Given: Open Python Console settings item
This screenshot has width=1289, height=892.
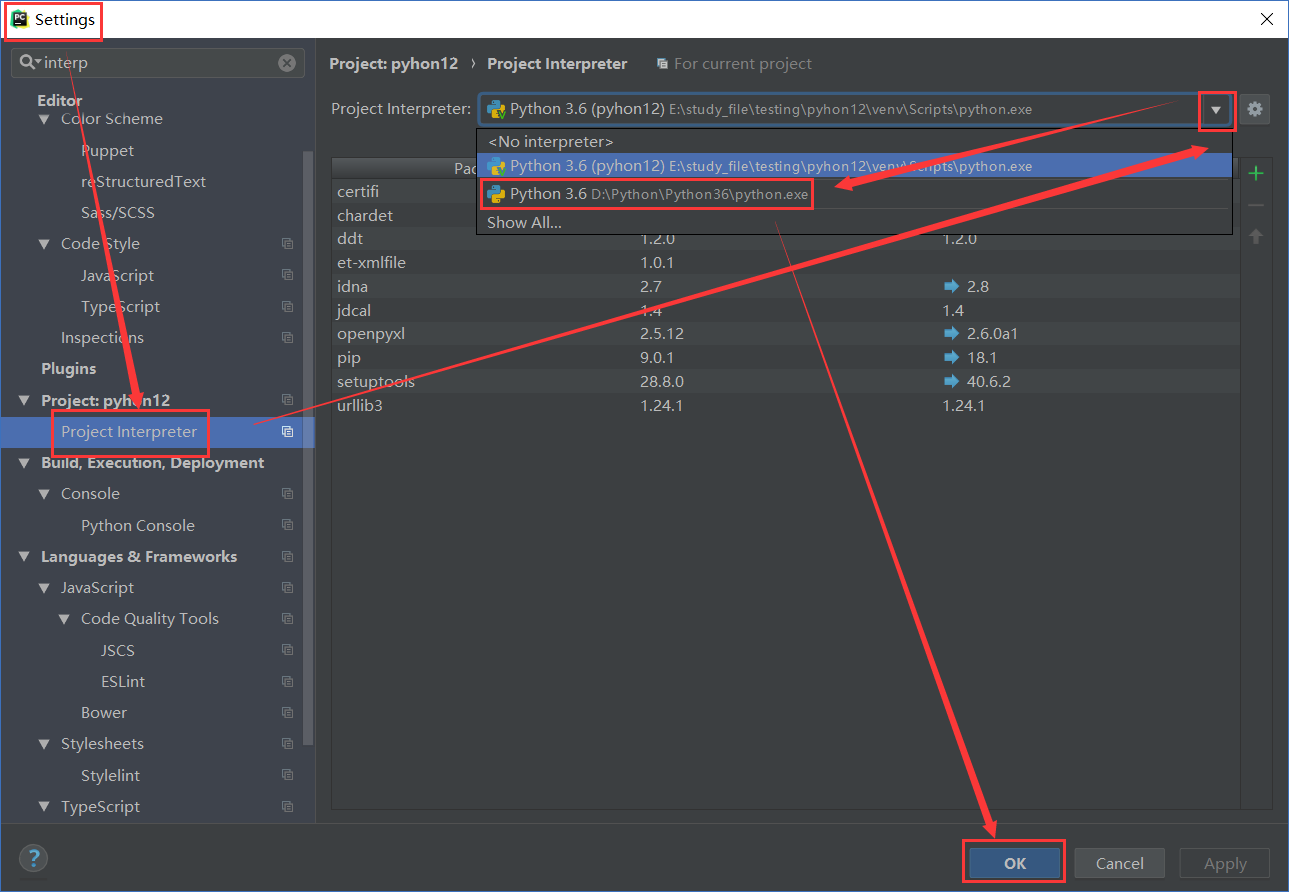Looking at the screenshot, I should click(138, 526).
